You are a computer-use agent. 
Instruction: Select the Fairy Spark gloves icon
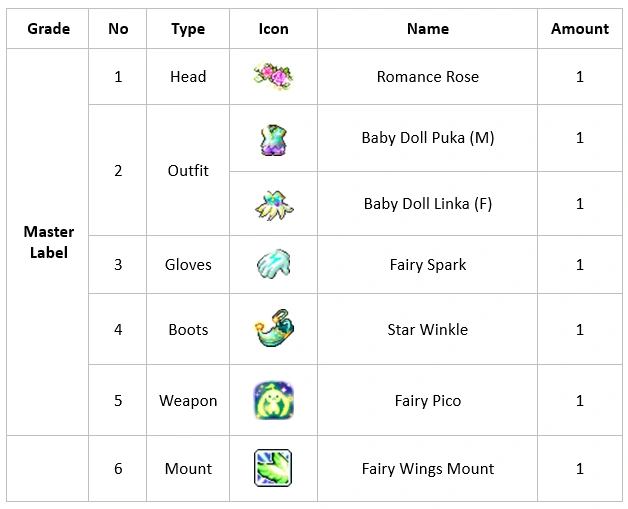point(273,265)
